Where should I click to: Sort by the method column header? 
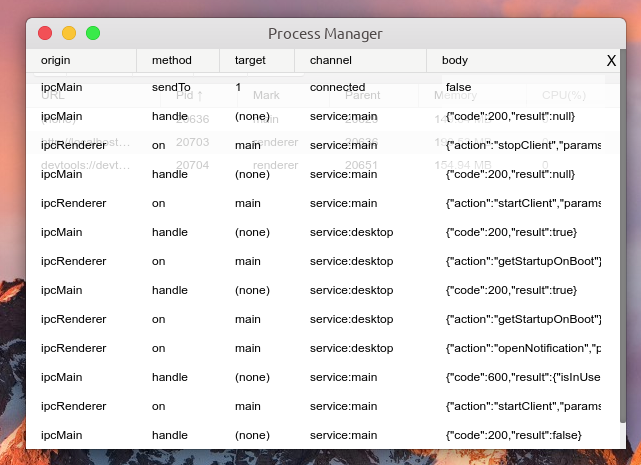point(172,60)
